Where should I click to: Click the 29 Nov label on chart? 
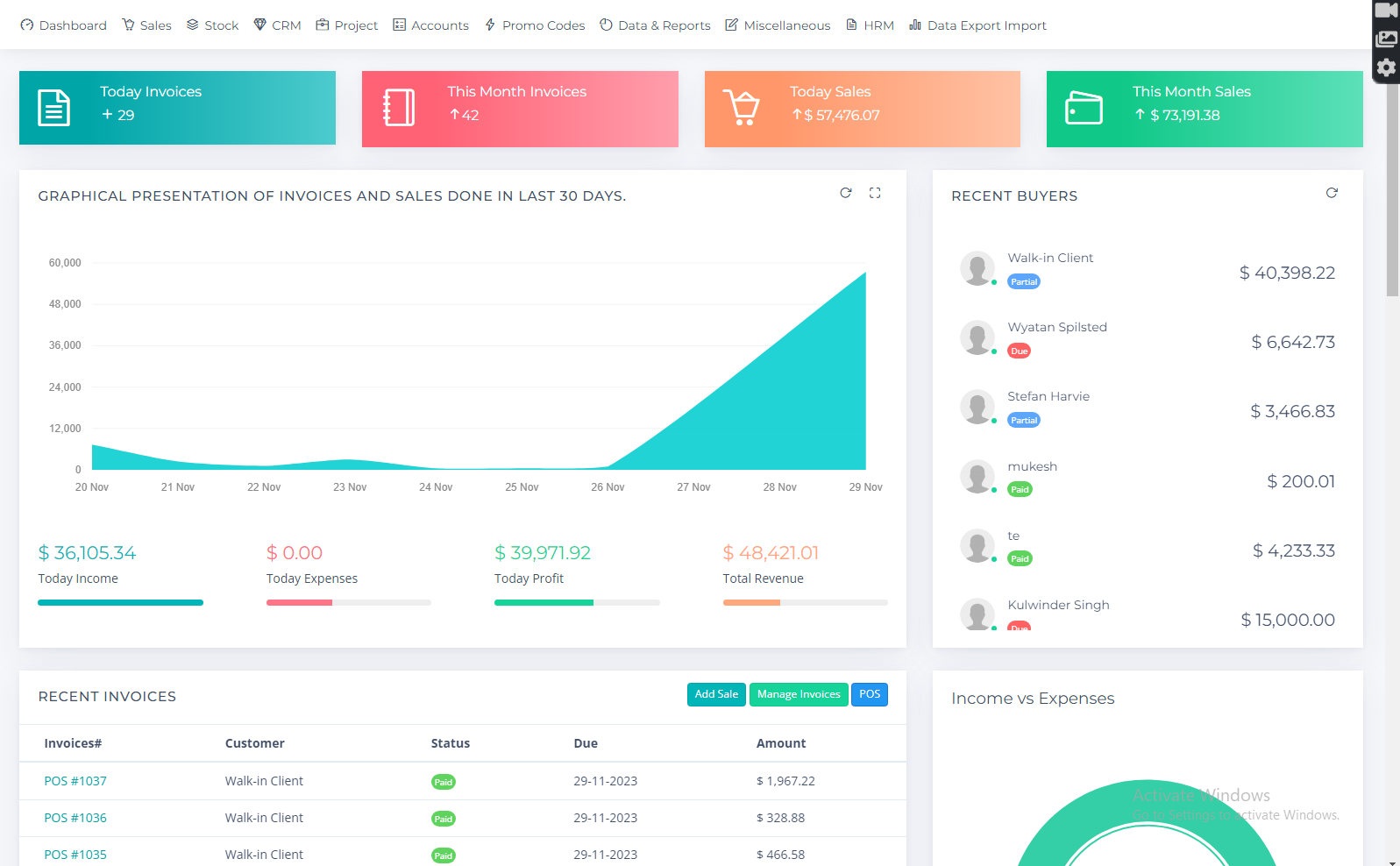pyautogui.click(x=865, y=487)
